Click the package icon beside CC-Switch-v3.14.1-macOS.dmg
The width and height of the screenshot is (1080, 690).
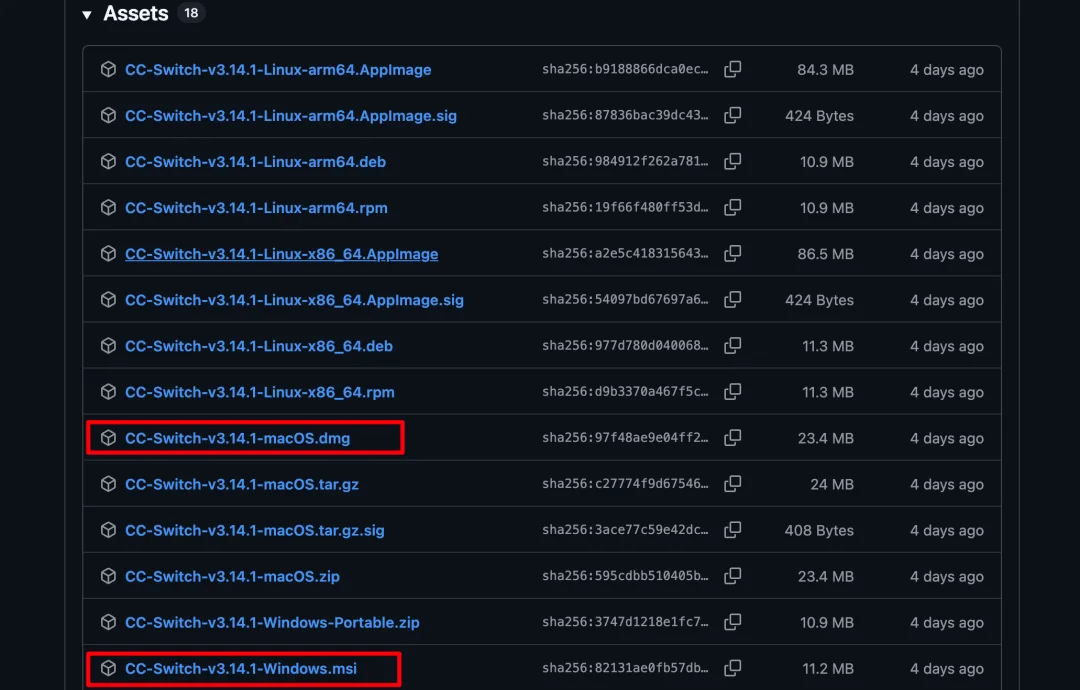coord(108,437)
